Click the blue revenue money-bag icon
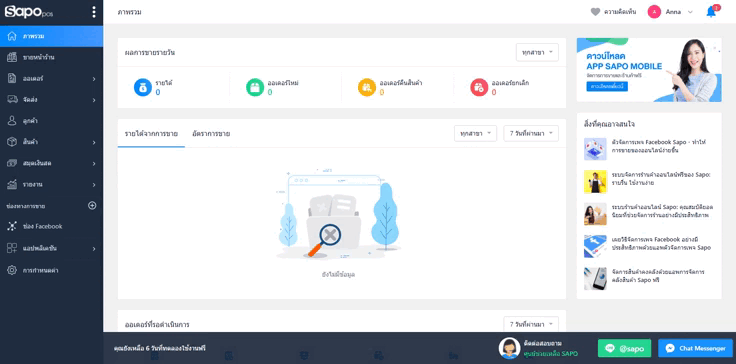 tap(143, 87)
